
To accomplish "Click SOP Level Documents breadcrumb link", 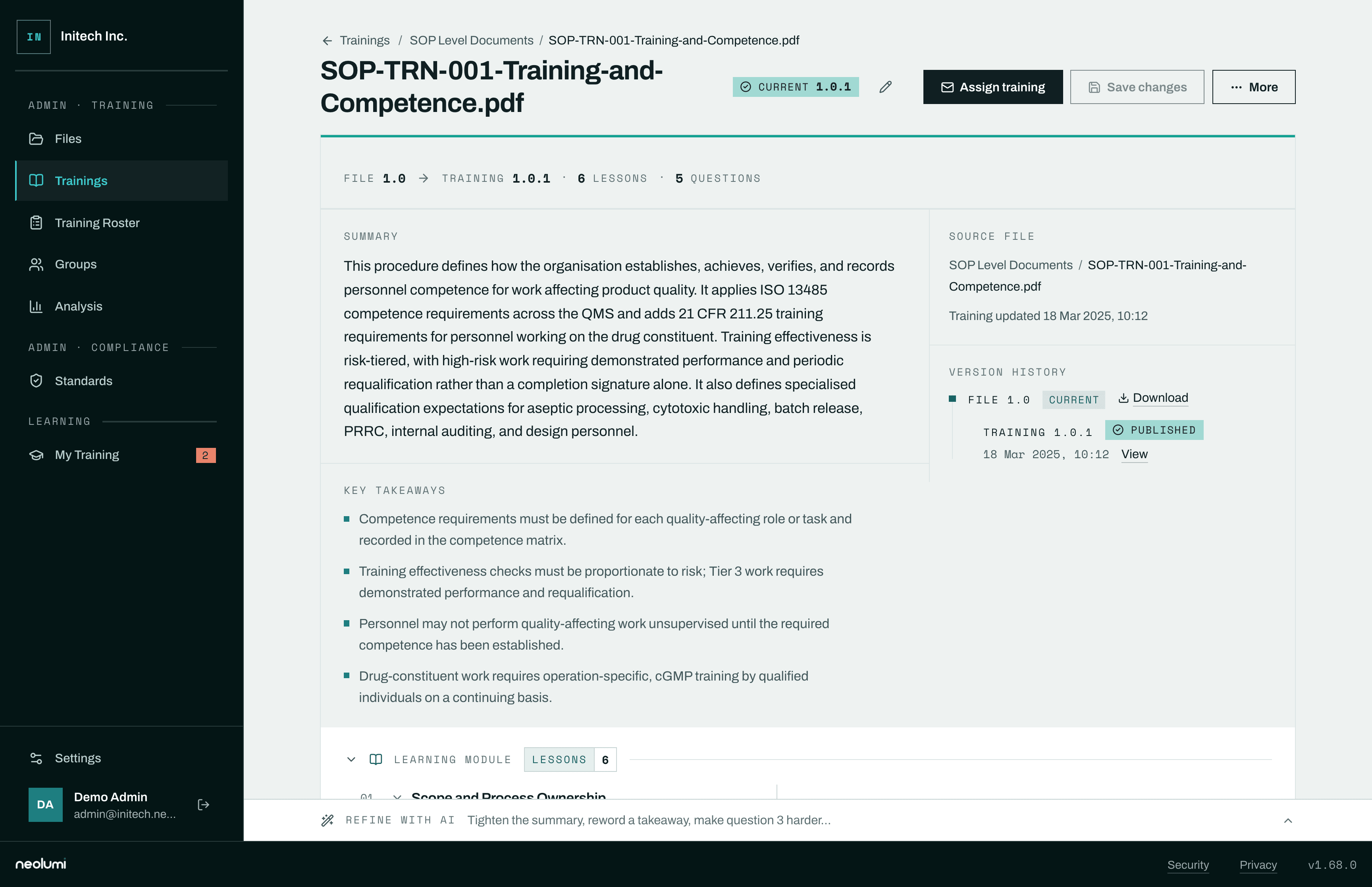I will [x=471, y=40].
